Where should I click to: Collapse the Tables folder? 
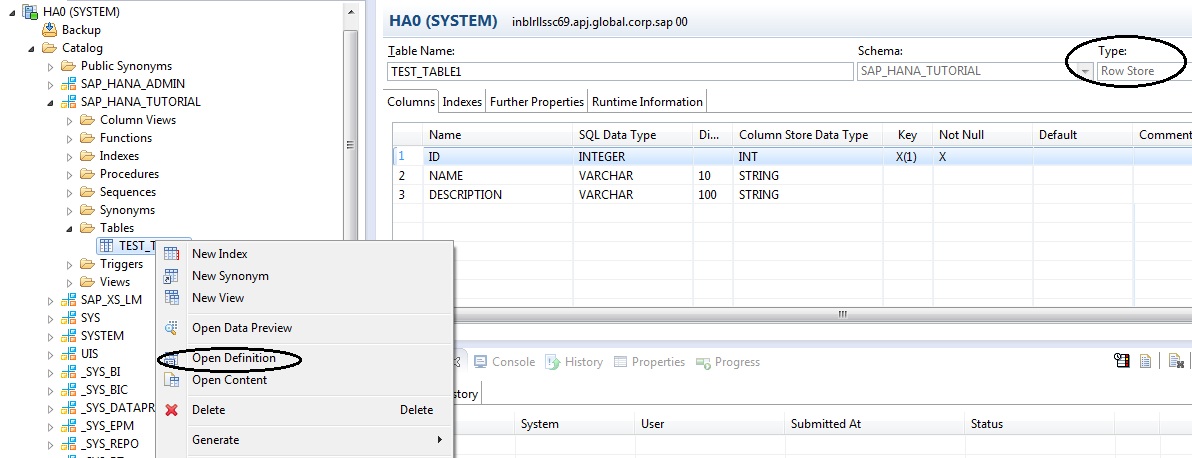pos(69,228)
